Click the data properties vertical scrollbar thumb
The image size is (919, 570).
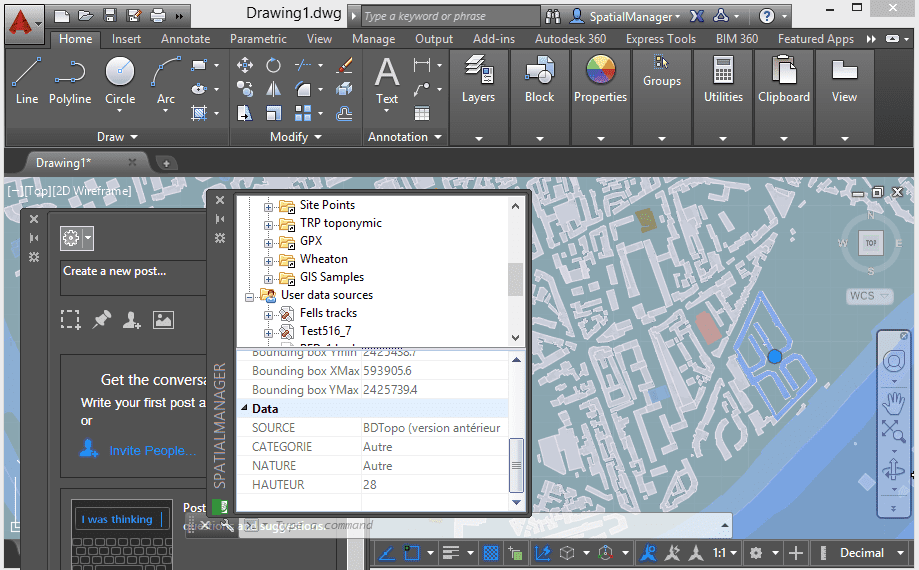tap(516, 465)
